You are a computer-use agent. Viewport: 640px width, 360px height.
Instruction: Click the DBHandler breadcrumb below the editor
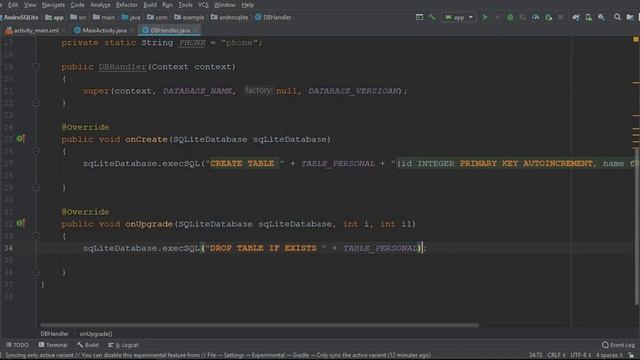tap(54, 334)
